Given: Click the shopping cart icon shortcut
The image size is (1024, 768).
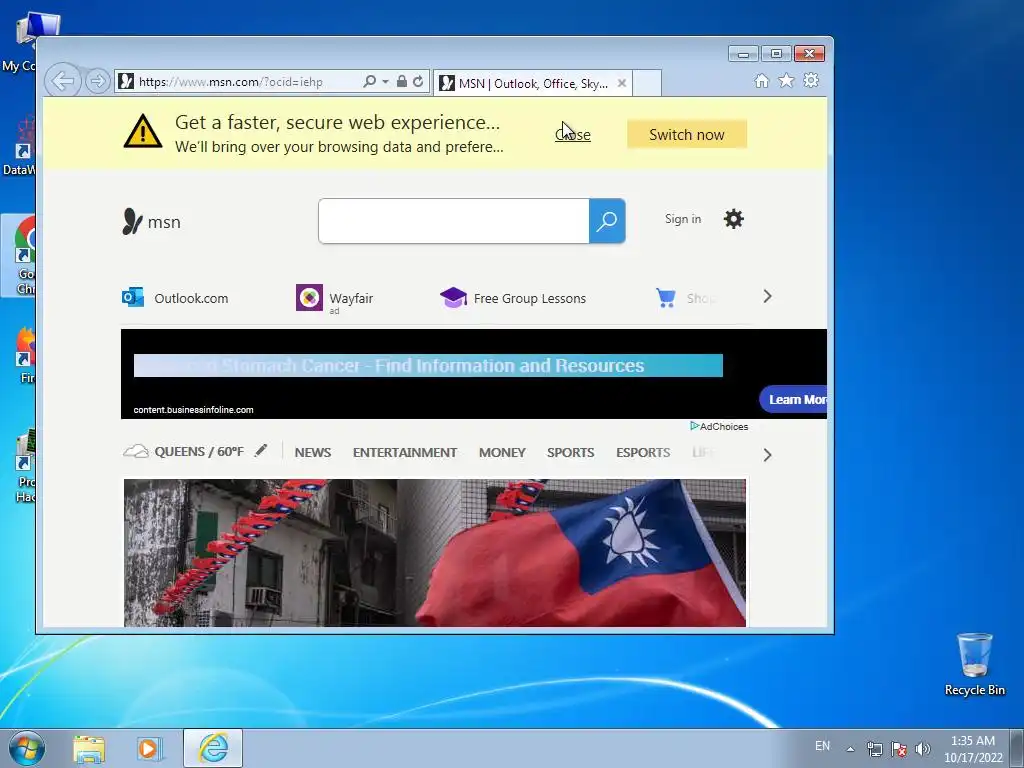Looking at the screenshot, I should tap(665, 298).
